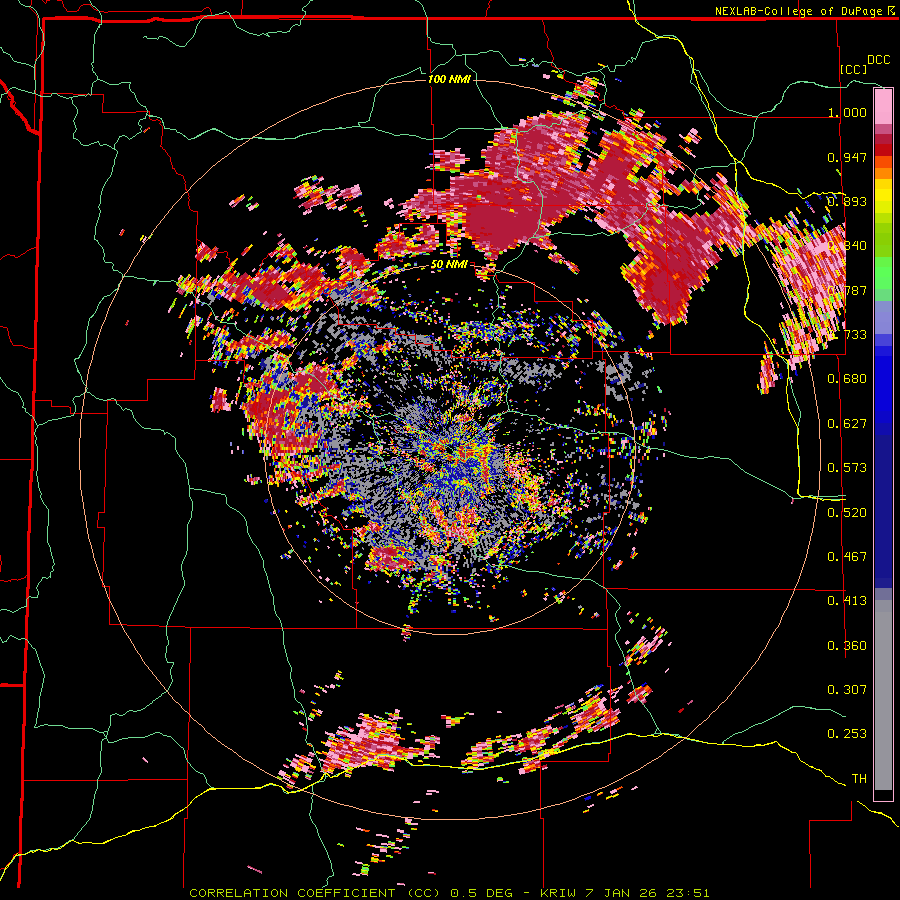Click the pink top segment of the color bar
This screenshot has width=900, height=900.
(883, 106)
